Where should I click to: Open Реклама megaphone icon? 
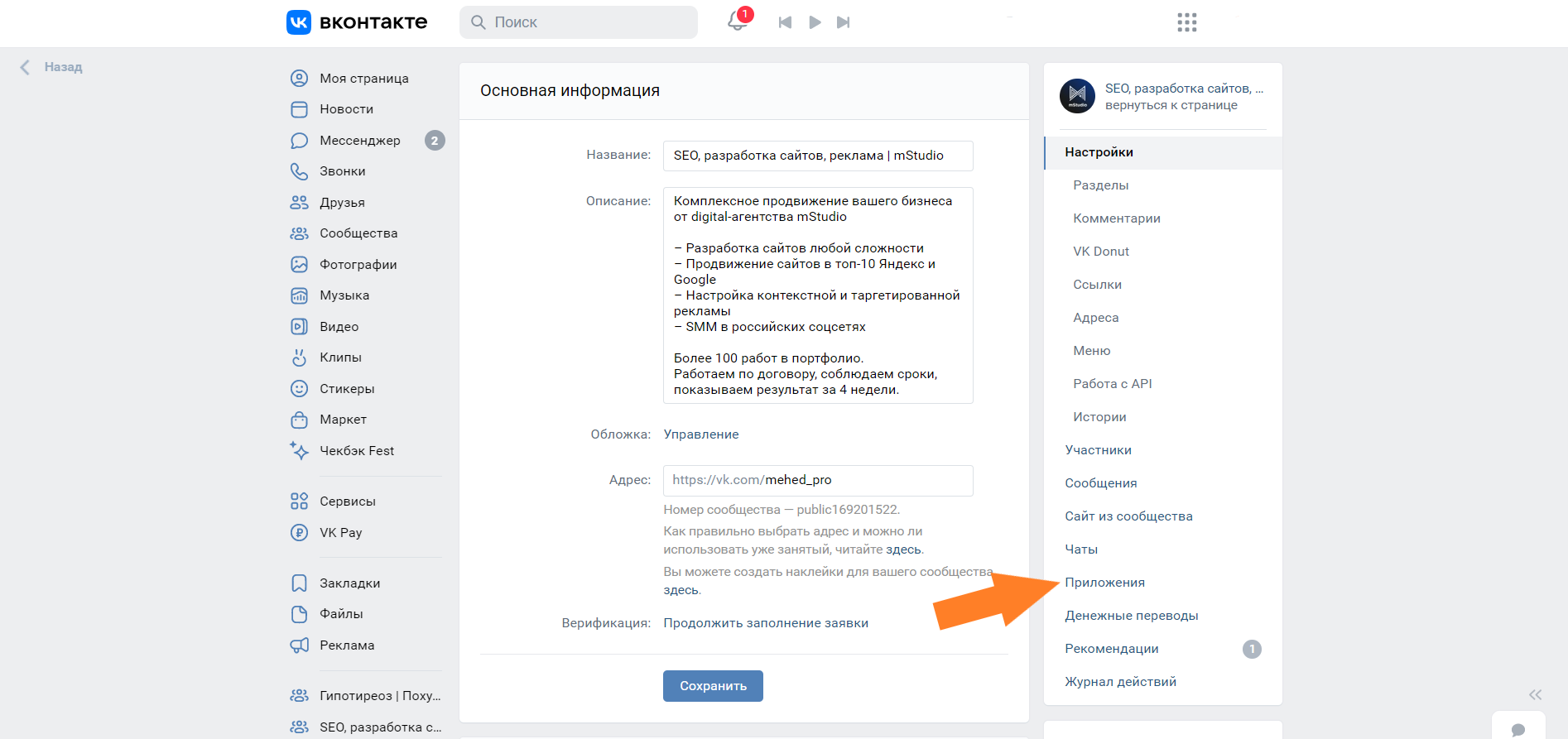pyautogui.click(x=299, y=645)
